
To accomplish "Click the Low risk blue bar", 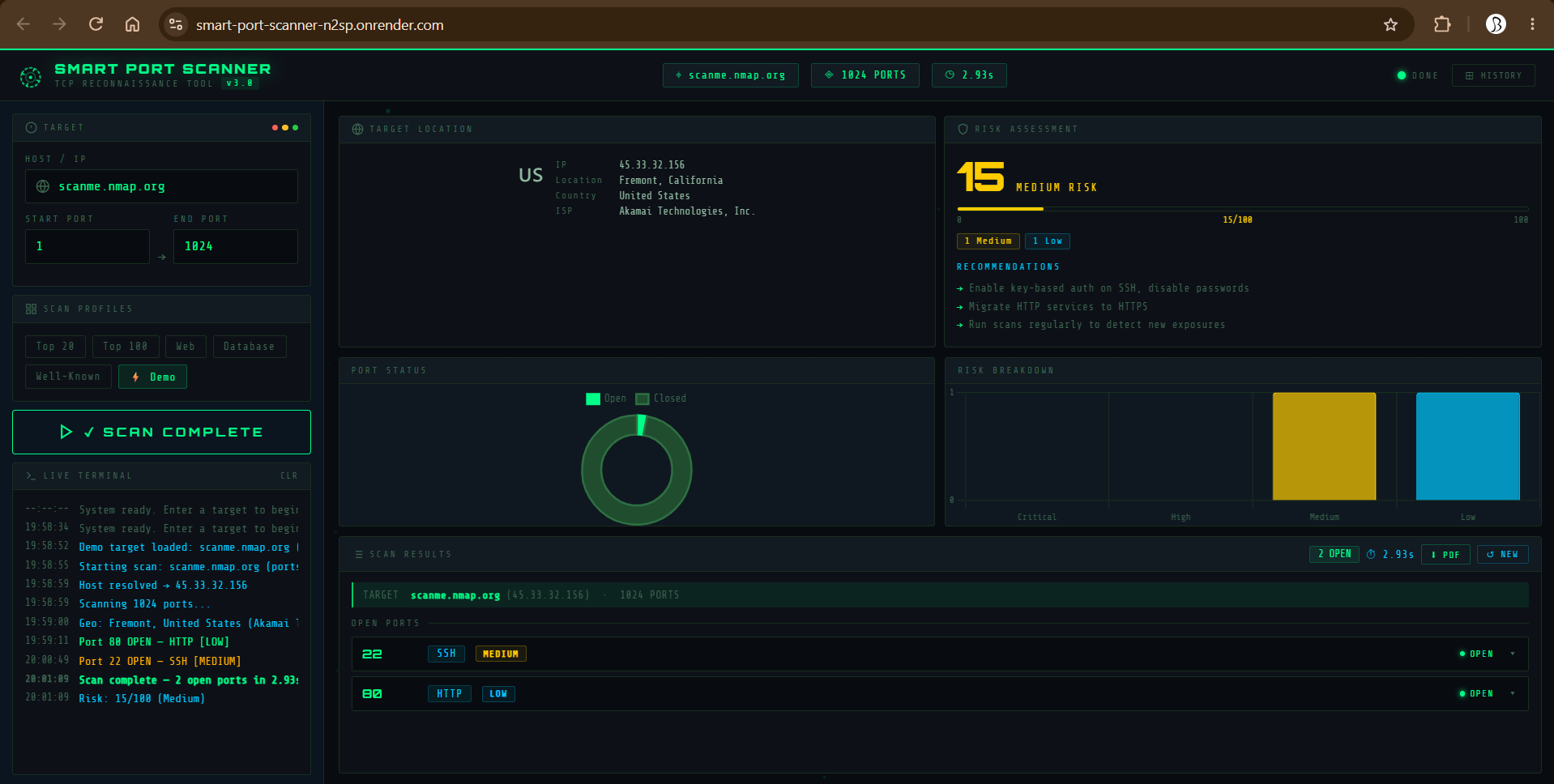I will (x=1467, y=446).
